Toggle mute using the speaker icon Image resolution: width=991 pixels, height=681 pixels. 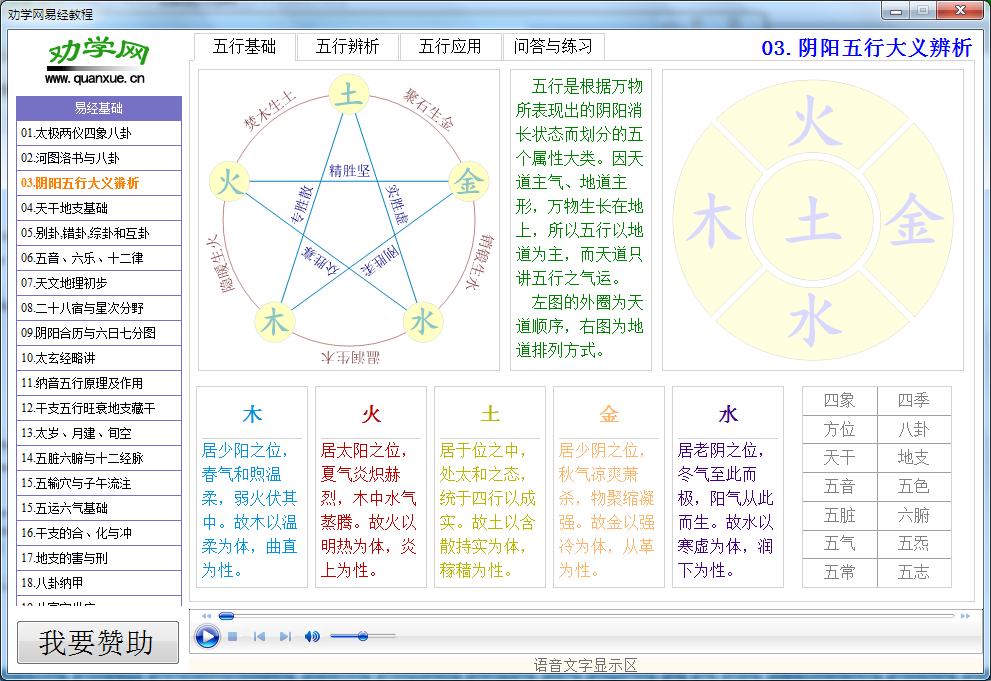click(312, 635)
